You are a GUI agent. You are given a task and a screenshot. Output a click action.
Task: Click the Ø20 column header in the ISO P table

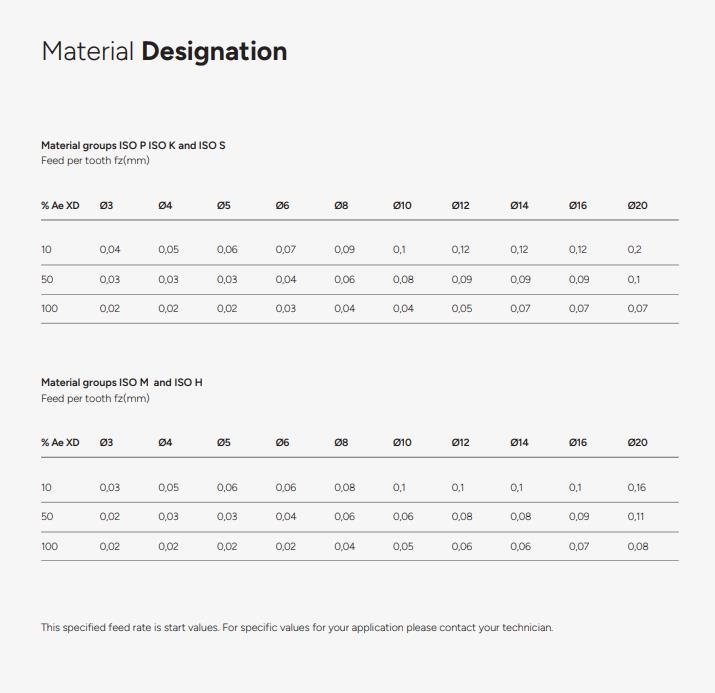[637, 206]
